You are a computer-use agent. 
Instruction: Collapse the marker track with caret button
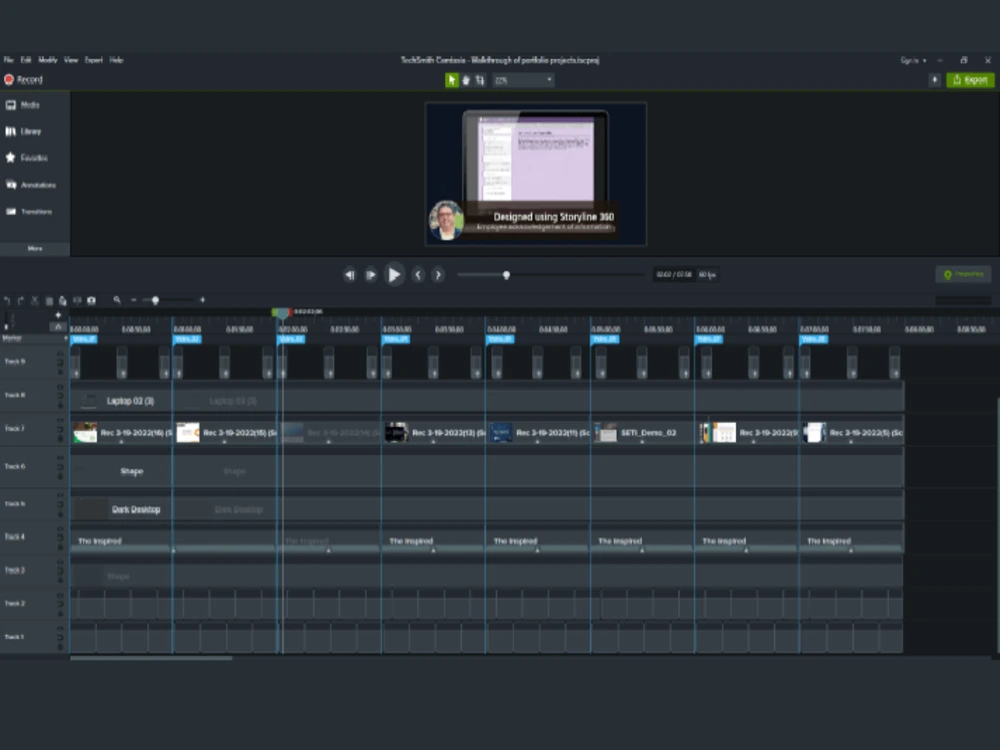click(57, 327)
